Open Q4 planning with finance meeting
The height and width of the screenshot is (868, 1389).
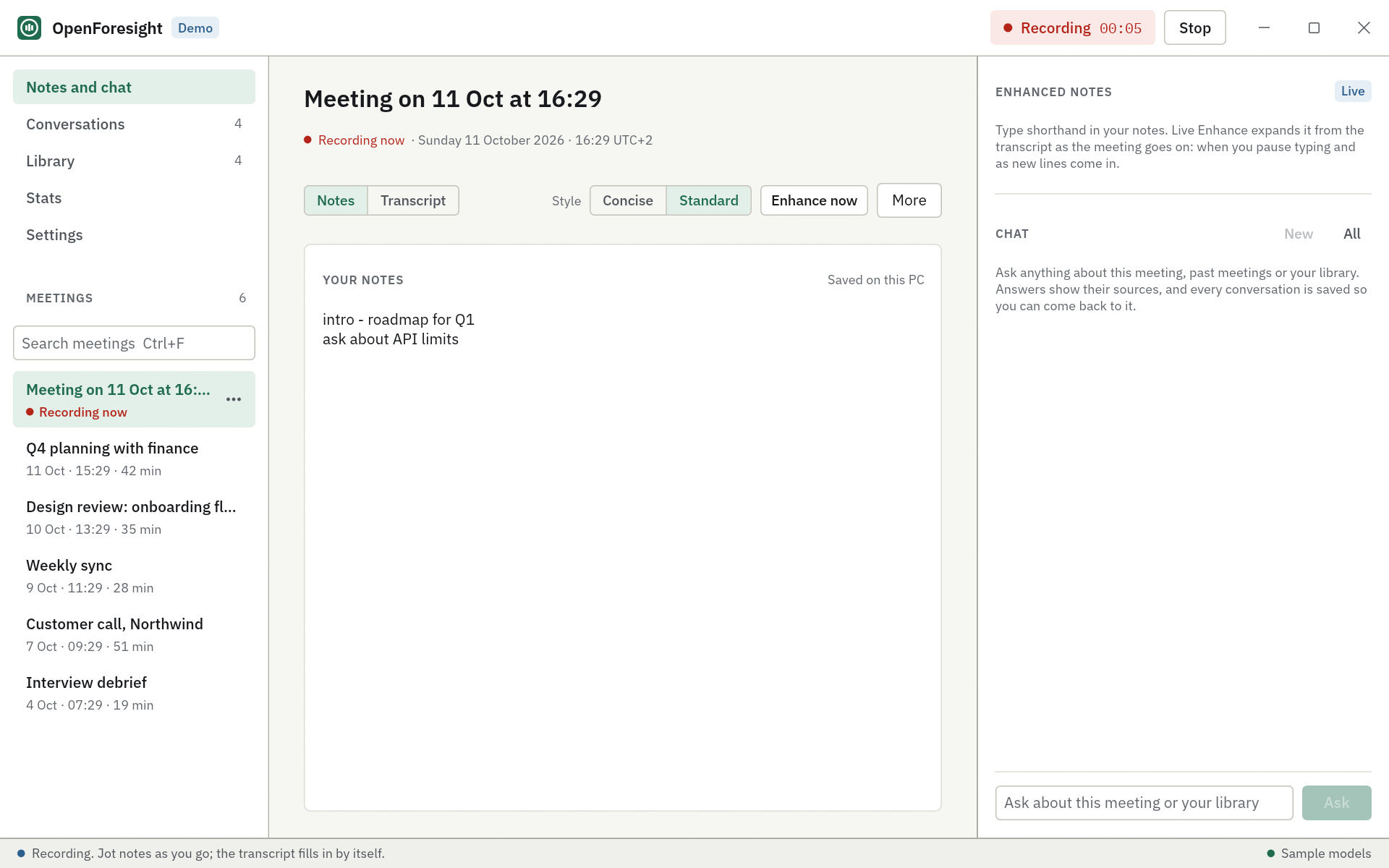[x=134, y=459]
